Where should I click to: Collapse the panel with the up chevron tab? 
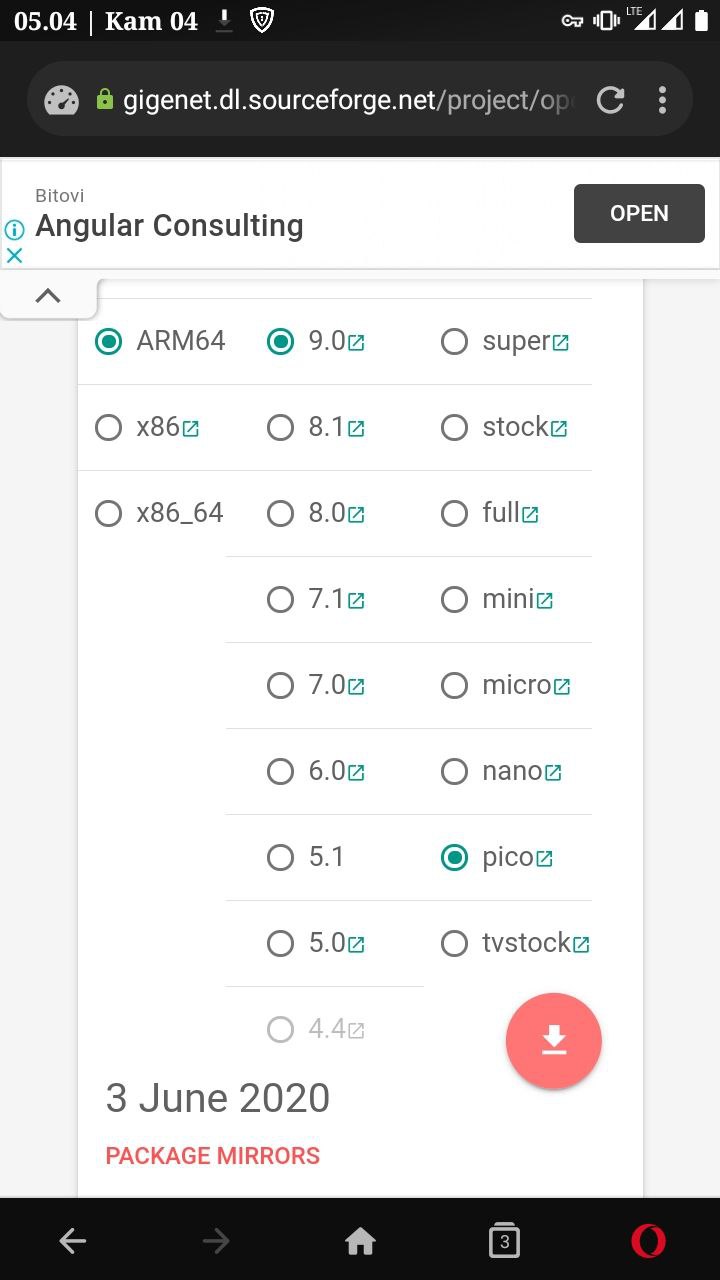(x=48, y=296)
